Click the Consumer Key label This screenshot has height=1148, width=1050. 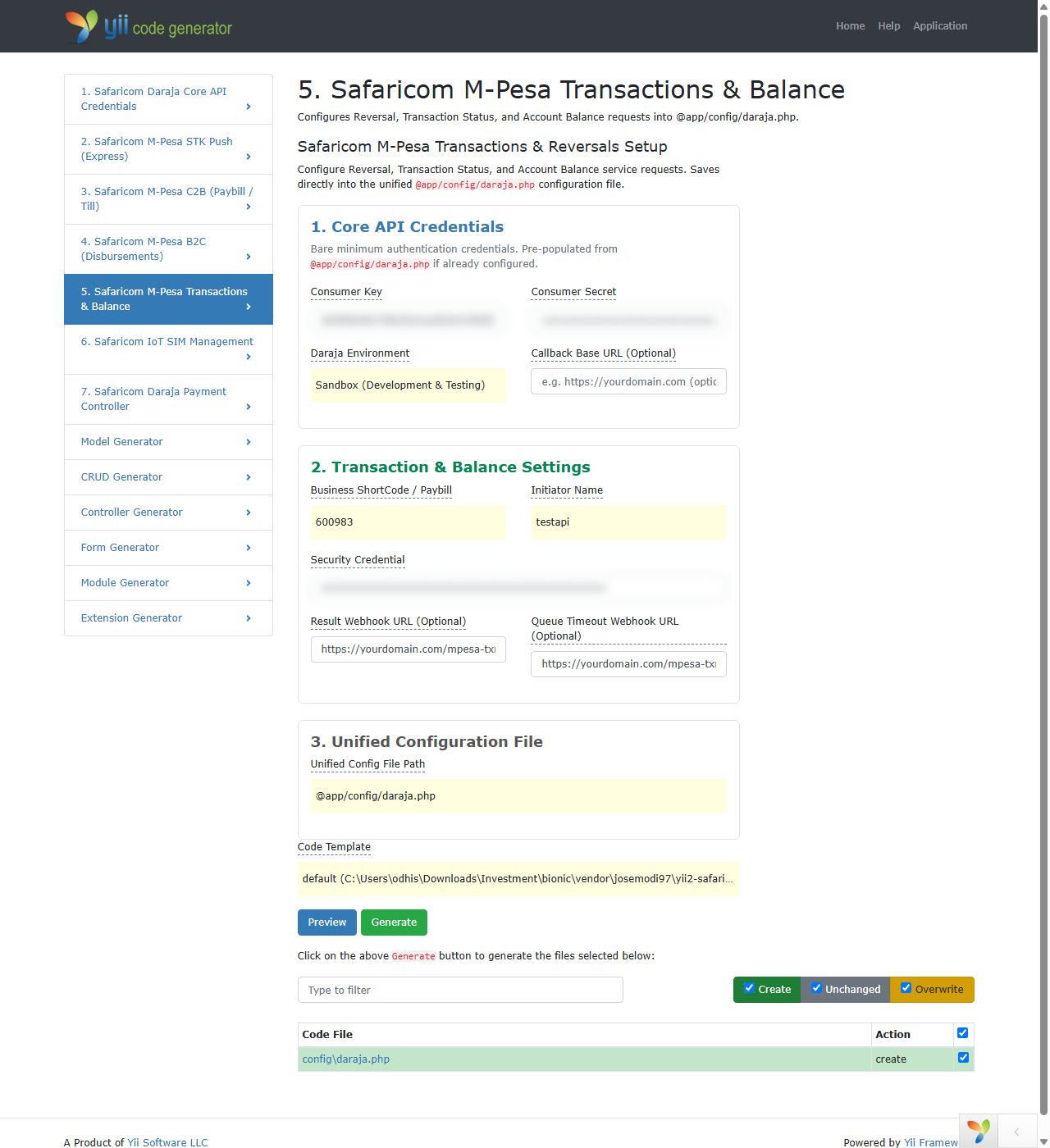pos(346,292)
